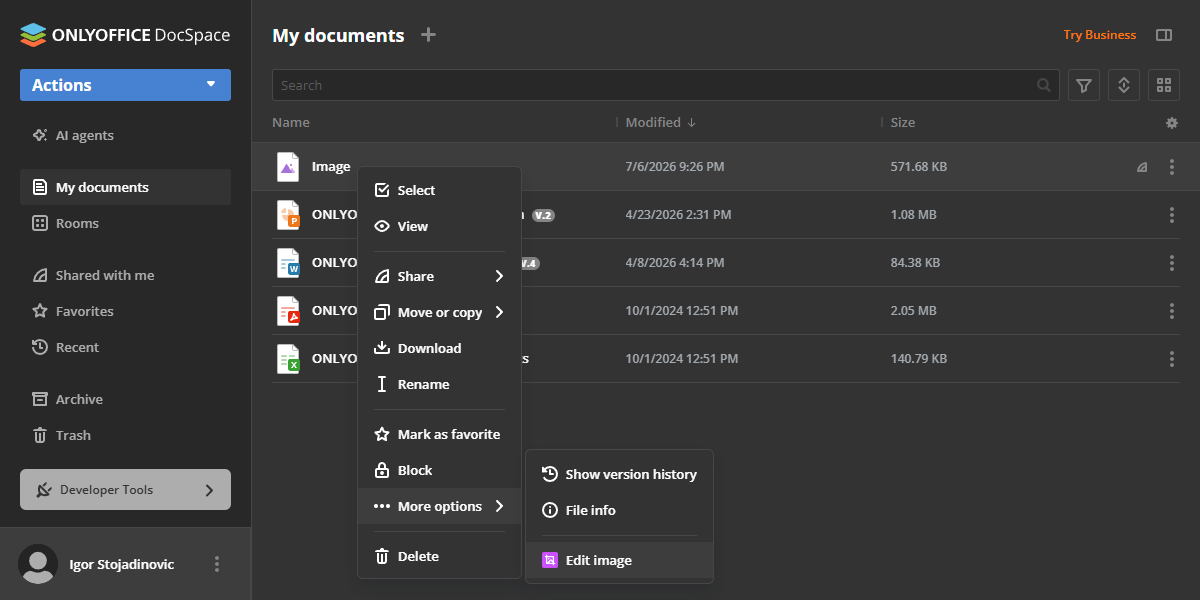Toggle the info panel icon

1164,35
